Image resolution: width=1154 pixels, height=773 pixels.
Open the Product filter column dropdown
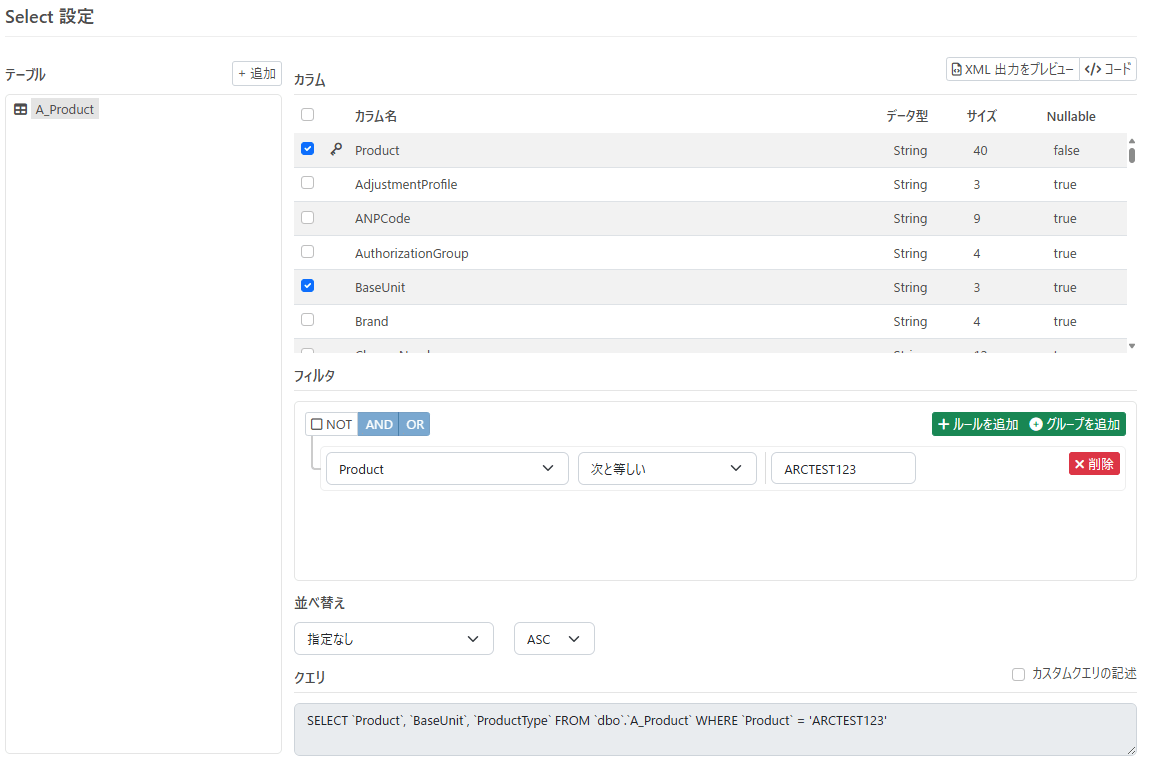coord(447,469)
